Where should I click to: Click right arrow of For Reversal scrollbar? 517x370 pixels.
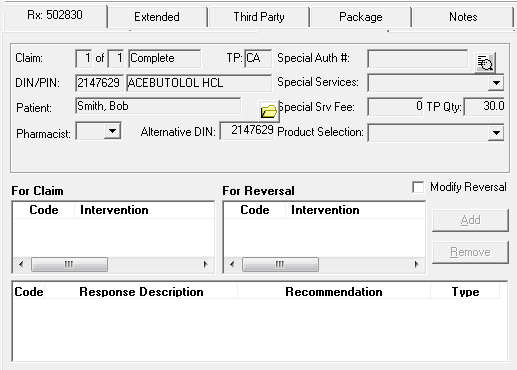(416, 265)
